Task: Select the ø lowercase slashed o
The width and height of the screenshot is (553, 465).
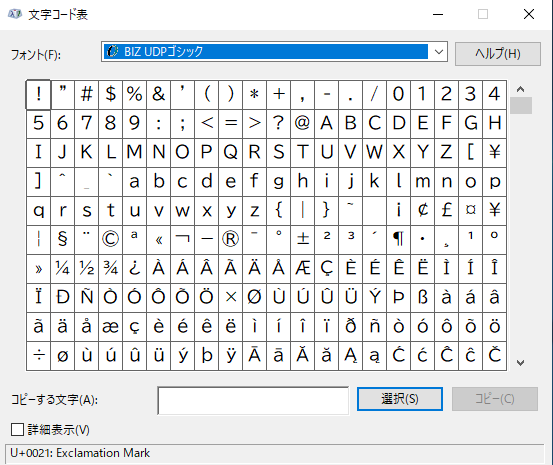Action: (63, 355)
